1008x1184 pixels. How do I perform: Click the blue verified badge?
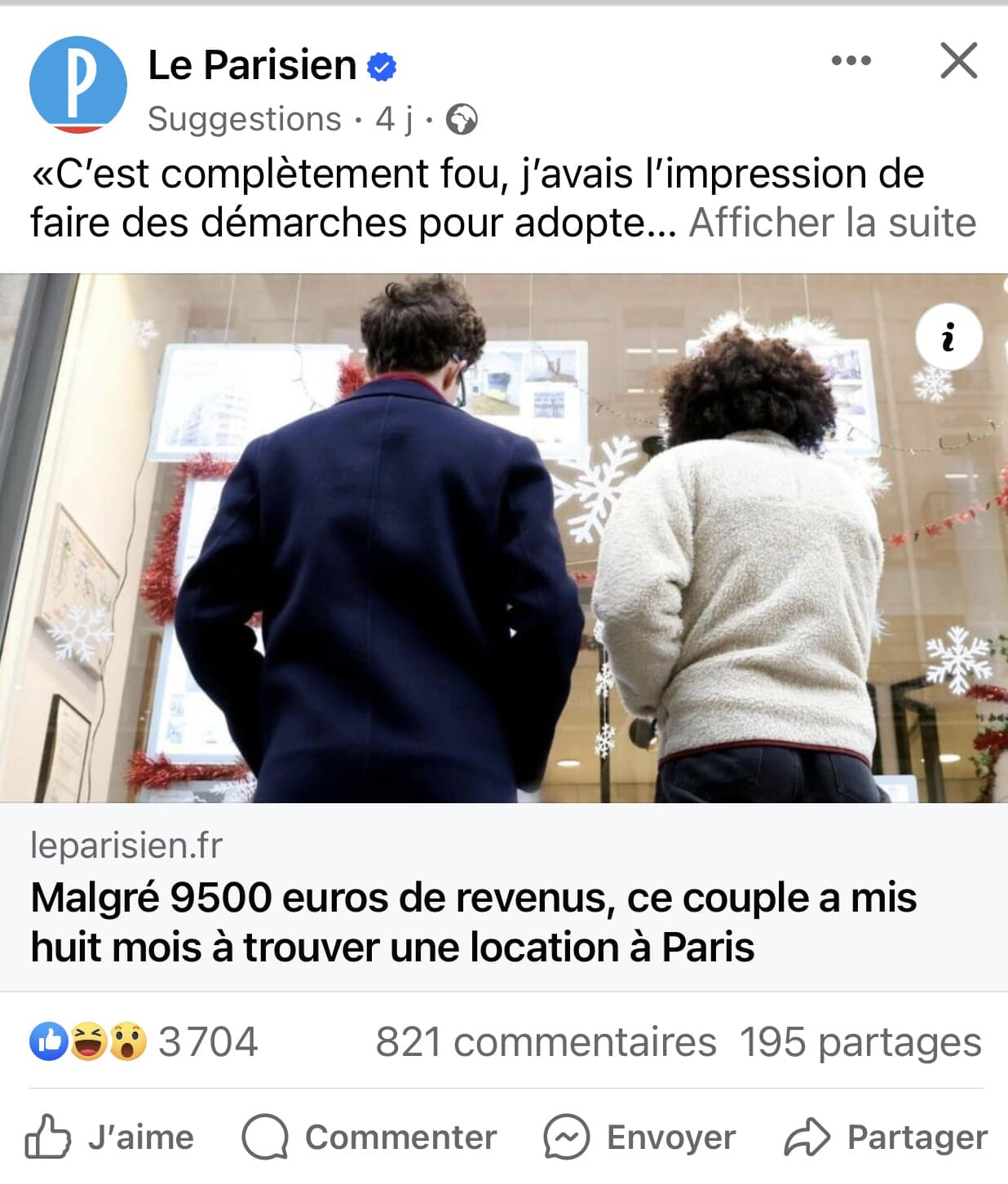pyautogui.click(x=382, y=66)
